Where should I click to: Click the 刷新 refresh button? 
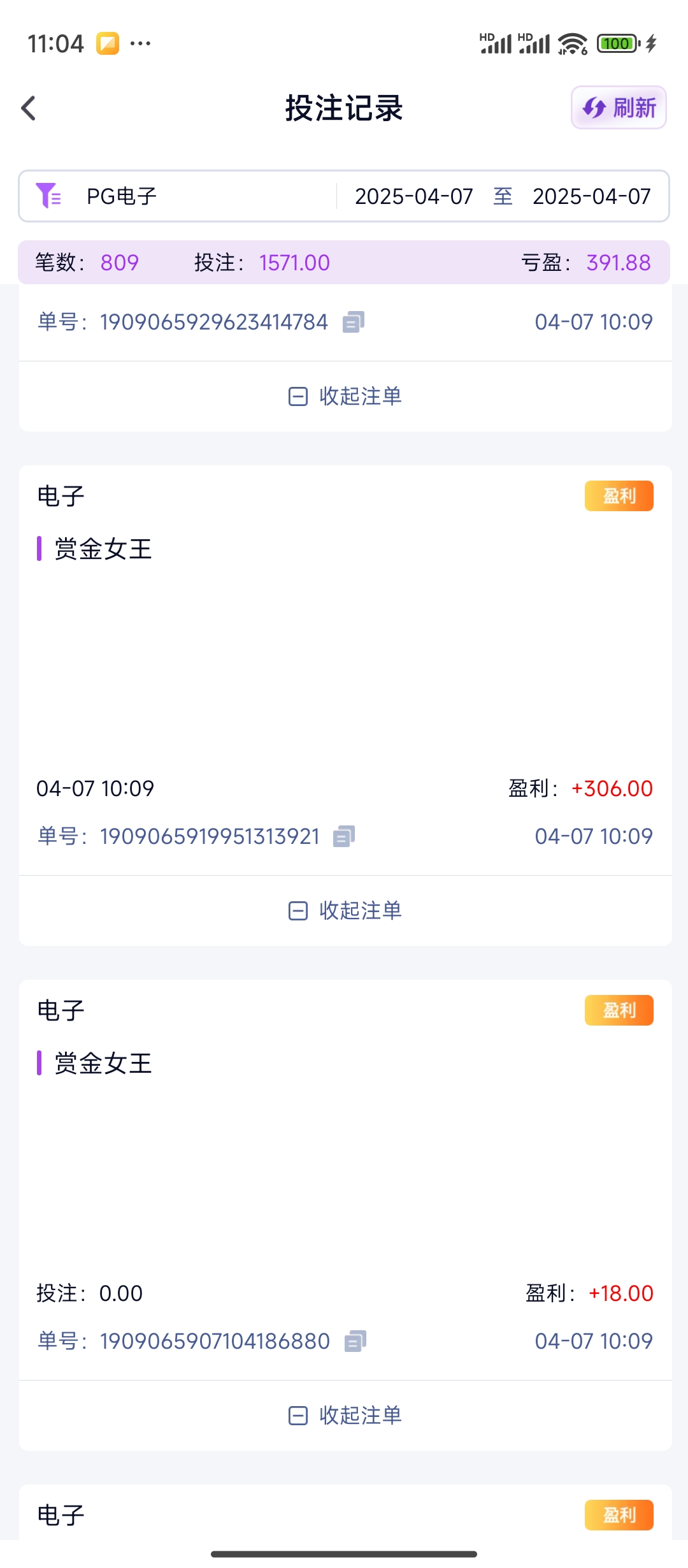click(x=619, y=108)
